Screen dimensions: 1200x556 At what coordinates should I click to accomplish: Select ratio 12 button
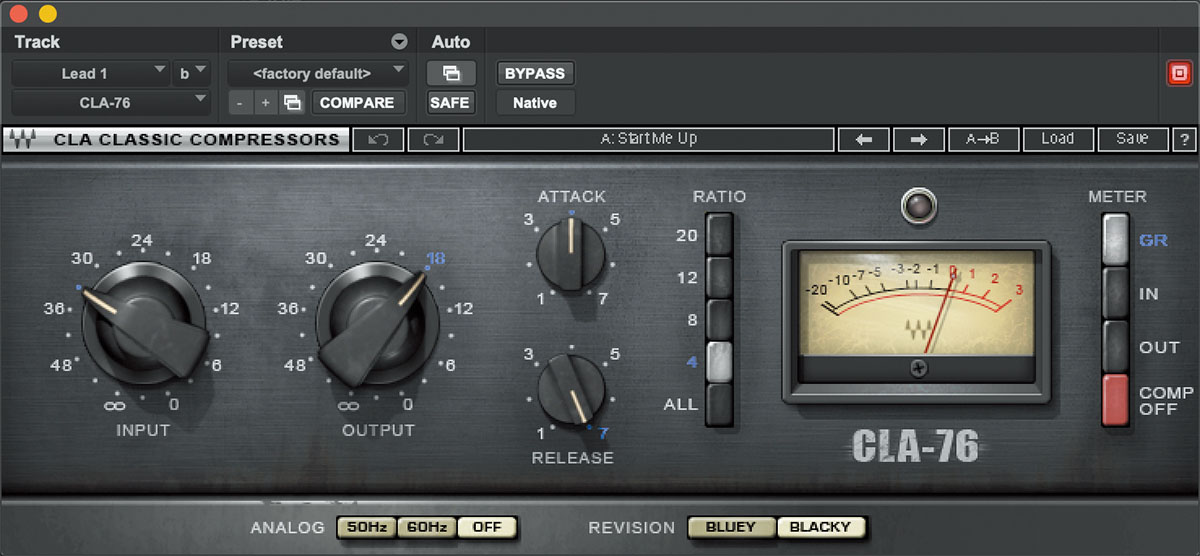point(720,277)
